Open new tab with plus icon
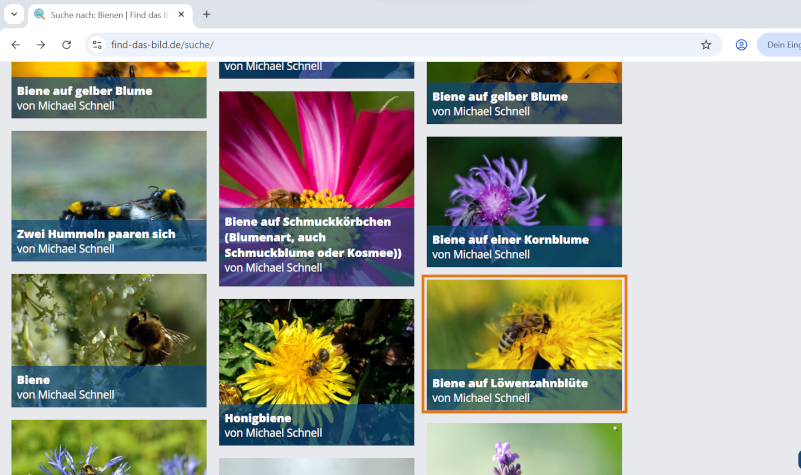 pos(207,15)
